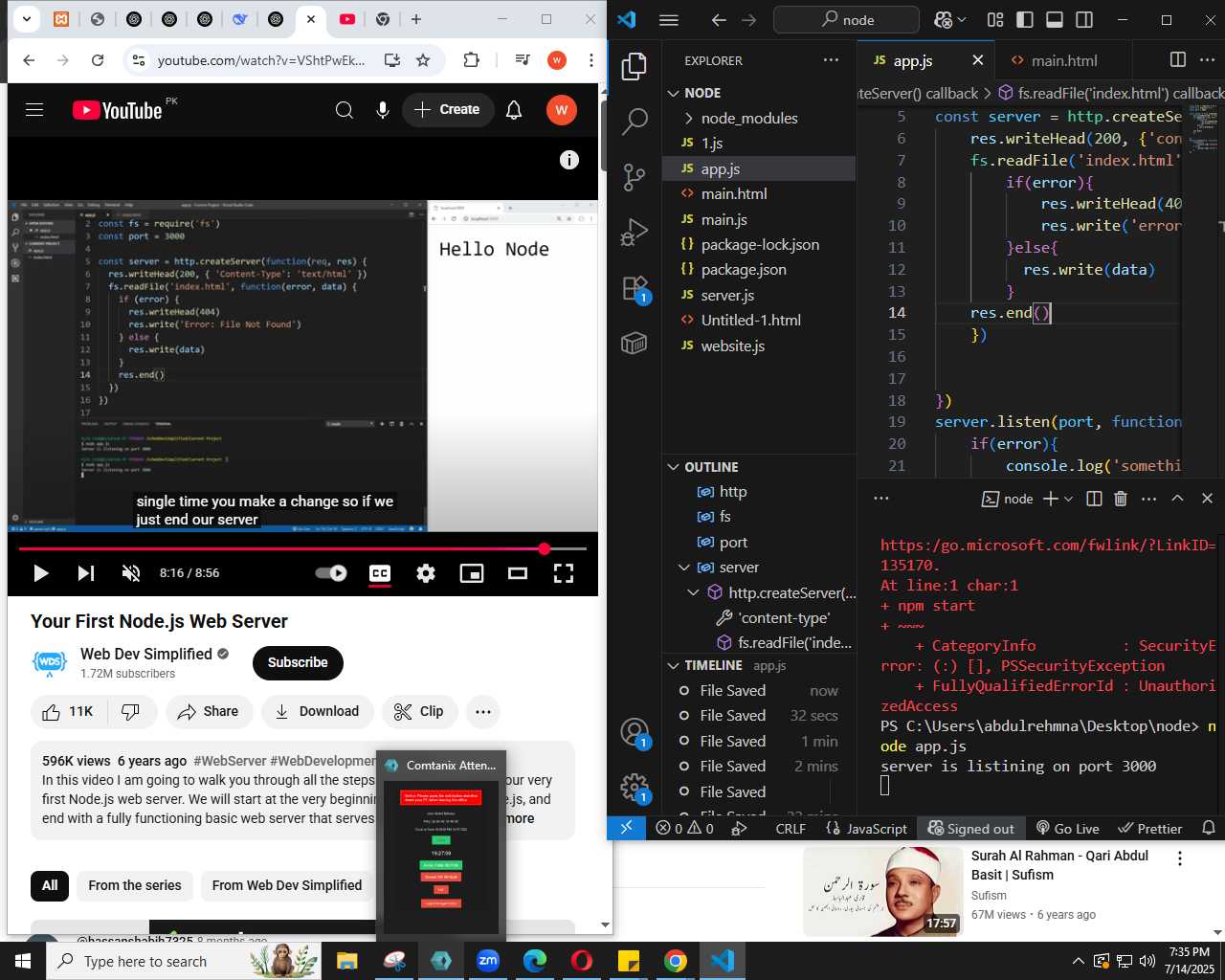Open Chrome extensions puzzle icon
Viewport: 1225px width, 980px height.
(471, 60)
